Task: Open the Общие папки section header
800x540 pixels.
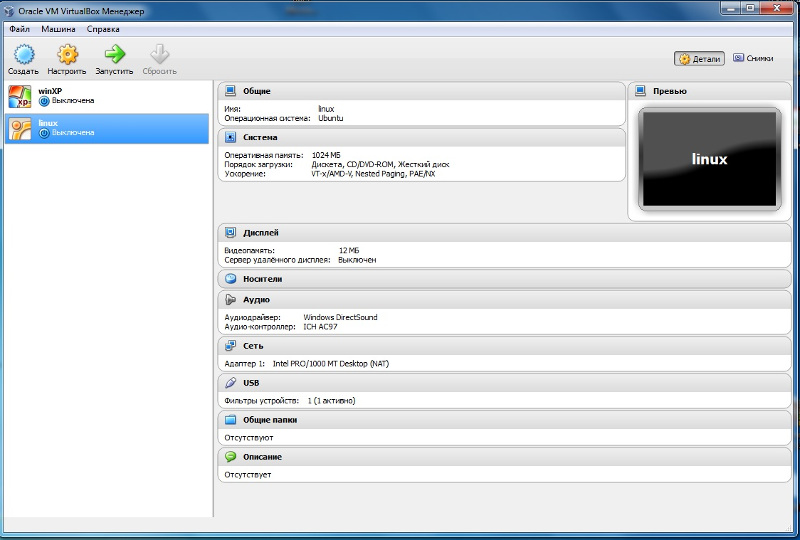Action: point(504,420)
